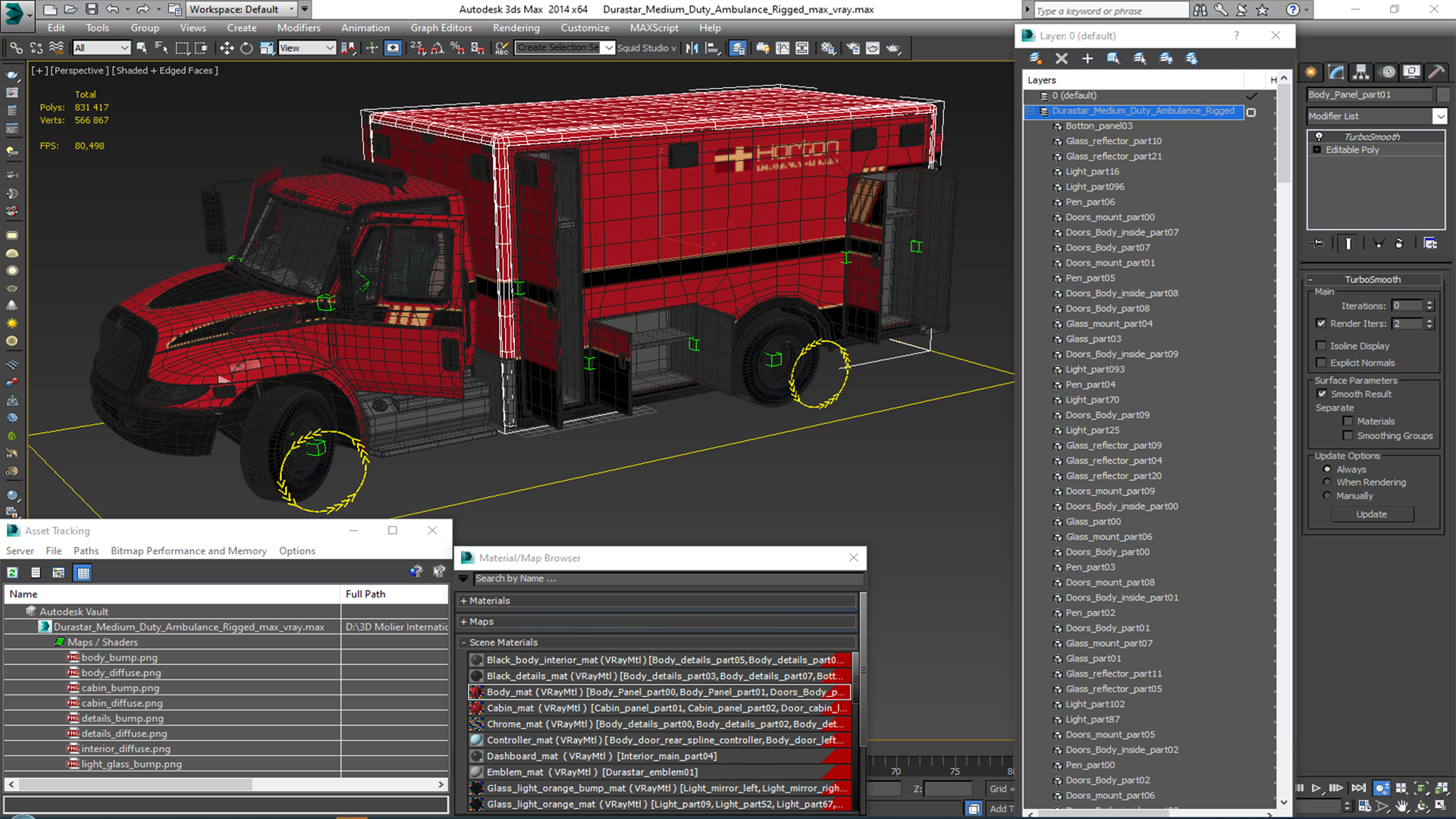
Task: Click Refresh icon in Asset Tracking
Action: [x=13, y=573]
